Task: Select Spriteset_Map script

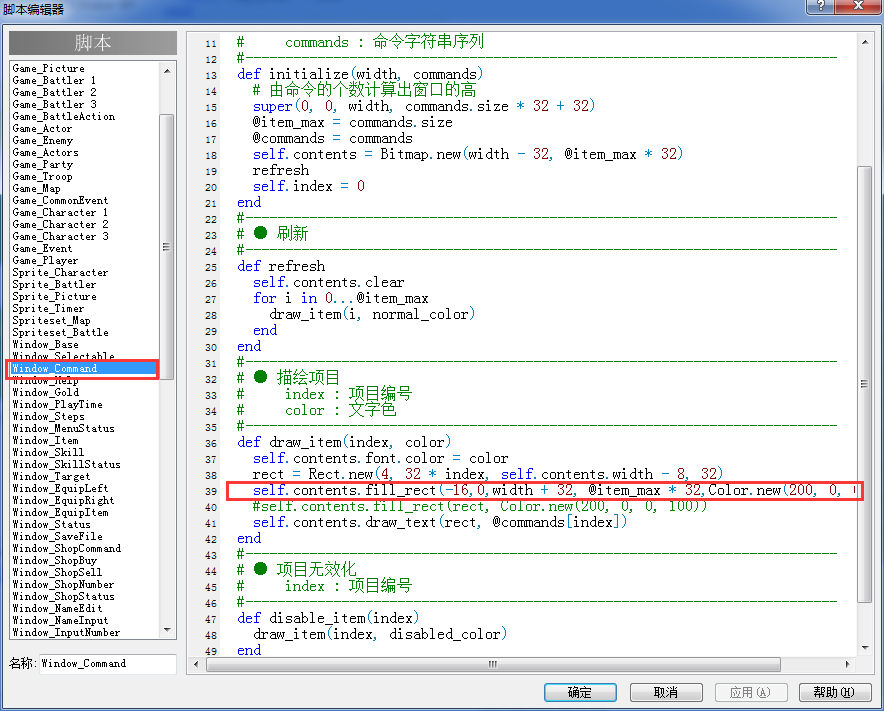Action: [x=51, y=320]
